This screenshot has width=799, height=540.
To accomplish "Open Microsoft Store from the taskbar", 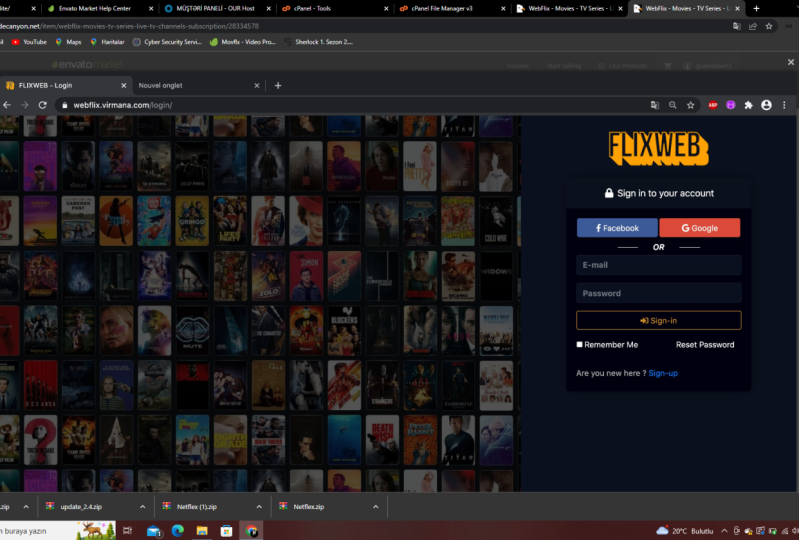I will (226, 531).
